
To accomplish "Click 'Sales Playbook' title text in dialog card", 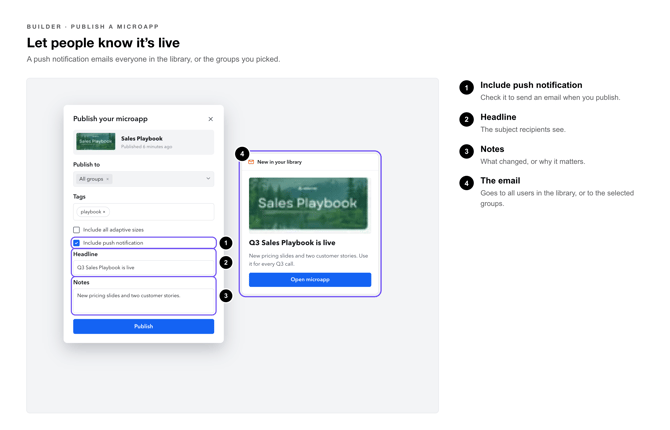I will pyautogui.click(x=142, y=138).
